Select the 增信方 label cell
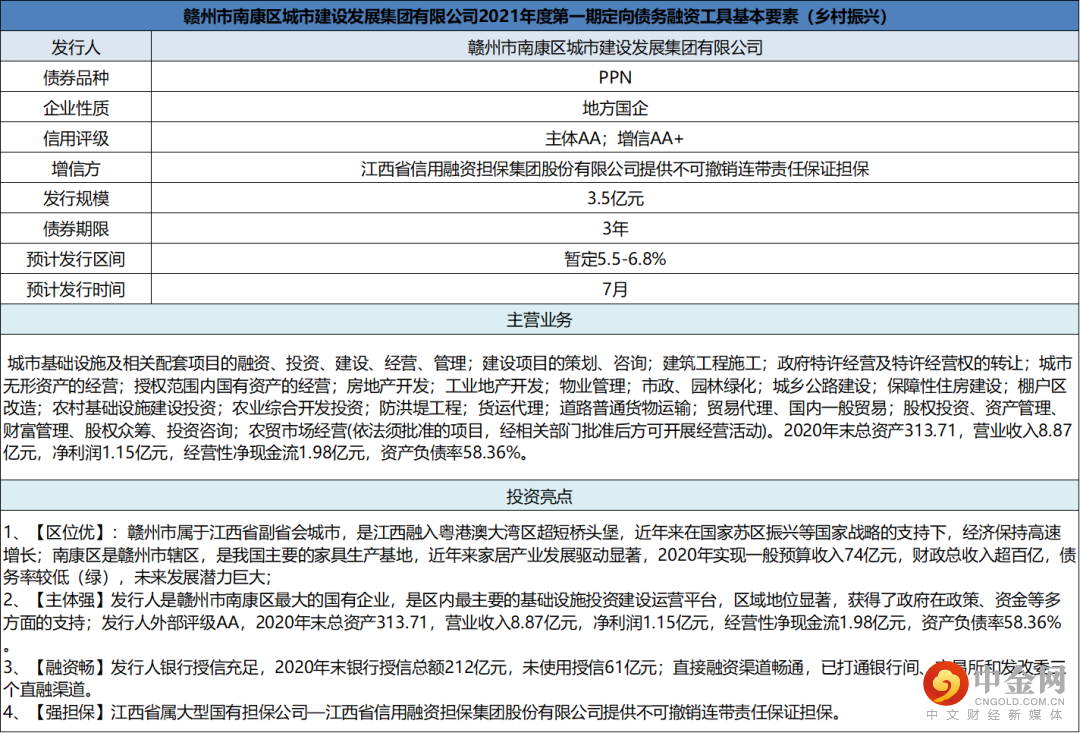Viewport: 1080px width, 733px height. coord(76,168)
